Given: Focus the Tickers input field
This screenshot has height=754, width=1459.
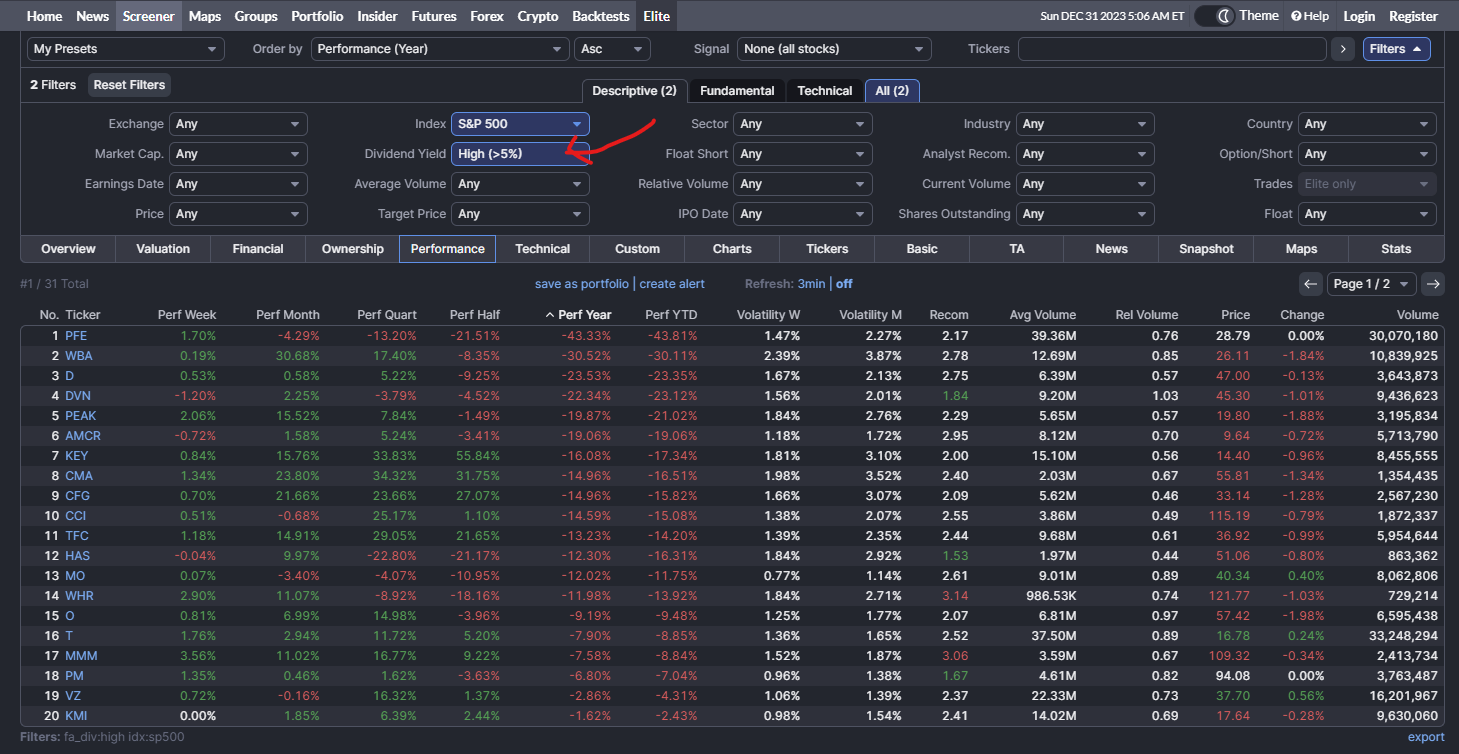Looking at the screenshot, I should pyautogui.click(x=1172, y=49).
